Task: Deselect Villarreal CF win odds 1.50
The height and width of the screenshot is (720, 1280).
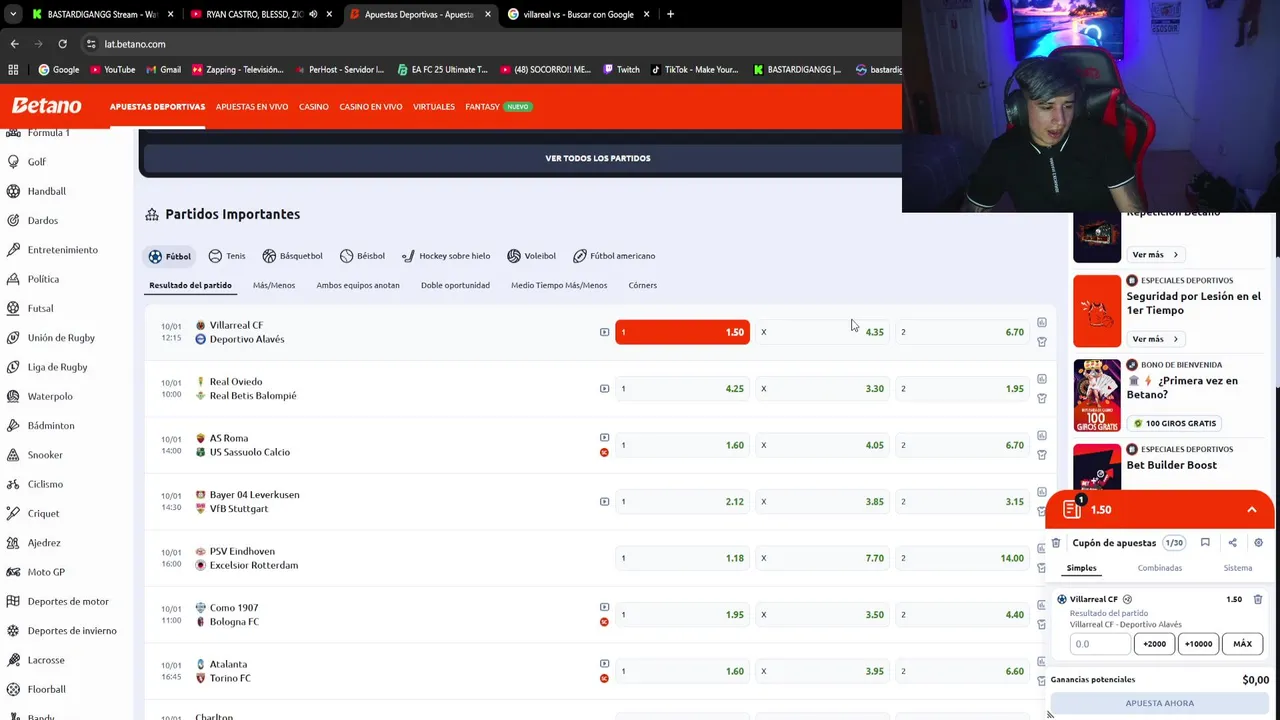Action: click(682, 332)
